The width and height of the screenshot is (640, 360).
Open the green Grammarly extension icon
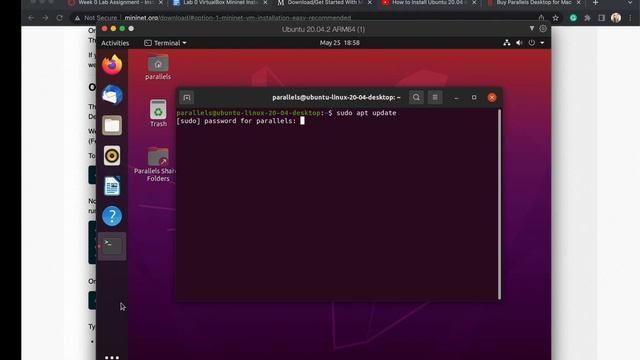[x=573, y=18]
